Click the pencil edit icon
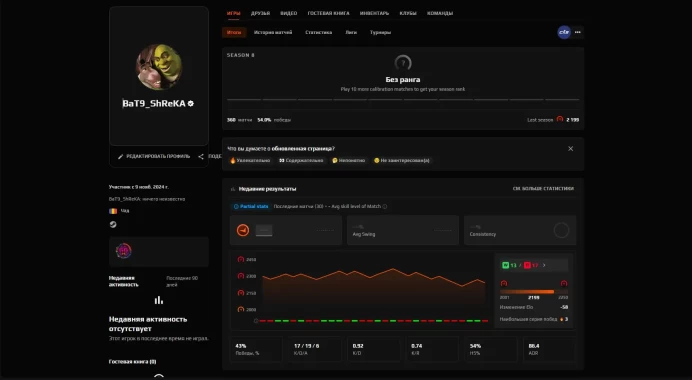The height and width of the screenshot is (380, 692). click(120, 156)
